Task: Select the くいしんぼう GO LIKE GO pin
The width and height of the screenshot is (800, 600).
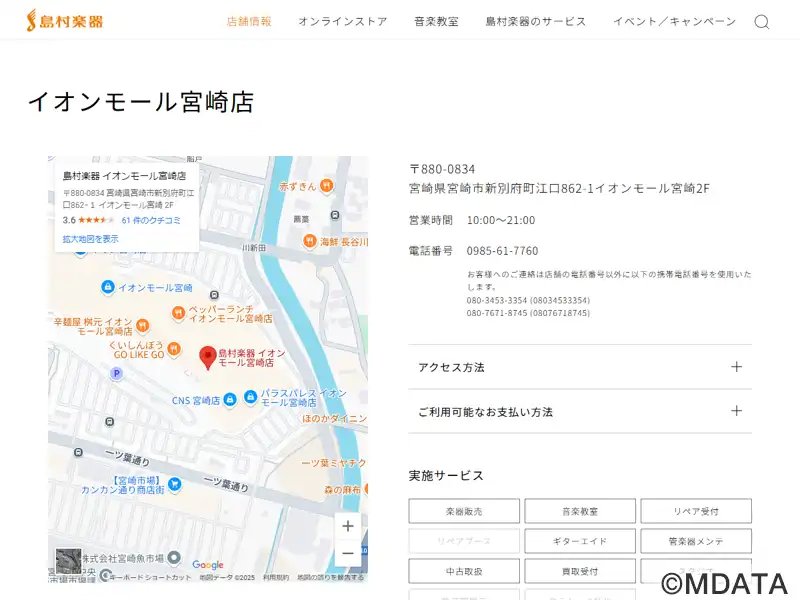Action: tap(173, 349)
